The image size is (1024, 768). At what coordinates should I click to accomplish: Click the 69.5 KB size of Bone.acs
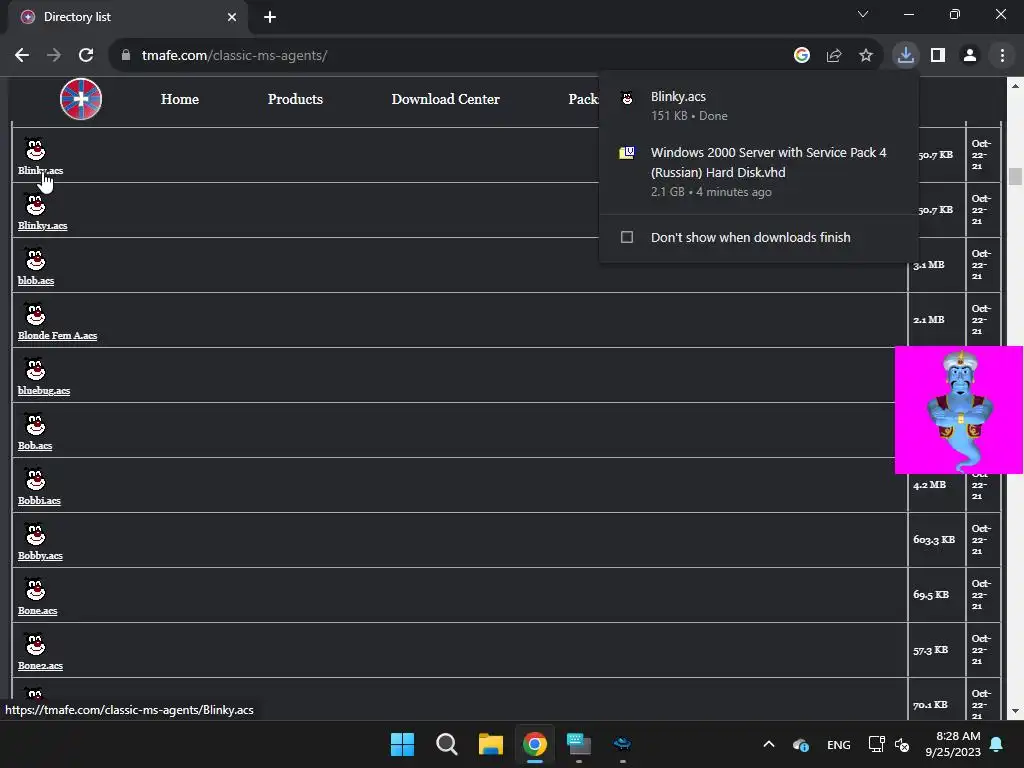pyautogui.click(x=931, y=594)
